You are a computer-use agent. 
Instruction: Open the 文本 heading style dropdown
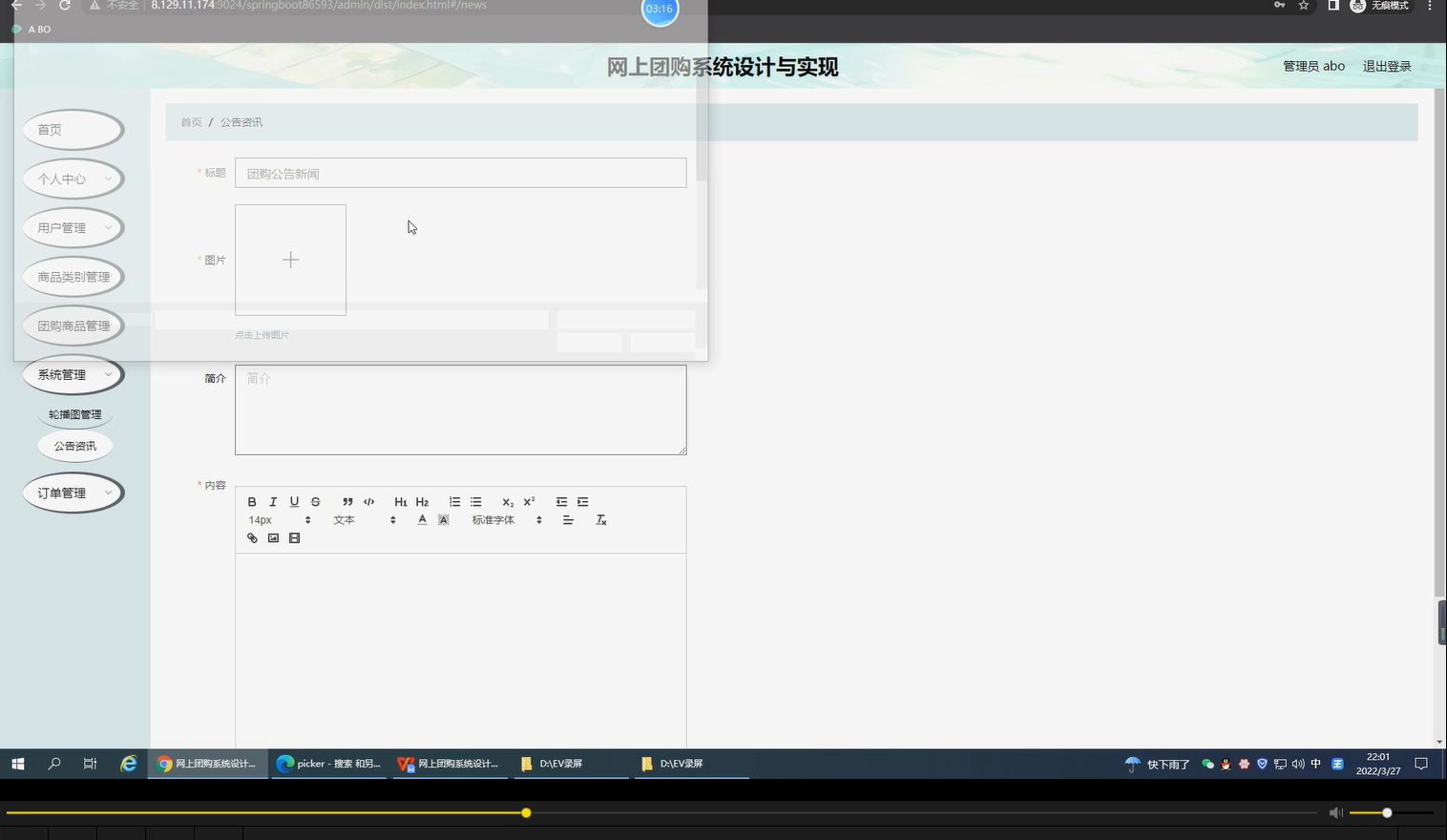click(364, 520)
